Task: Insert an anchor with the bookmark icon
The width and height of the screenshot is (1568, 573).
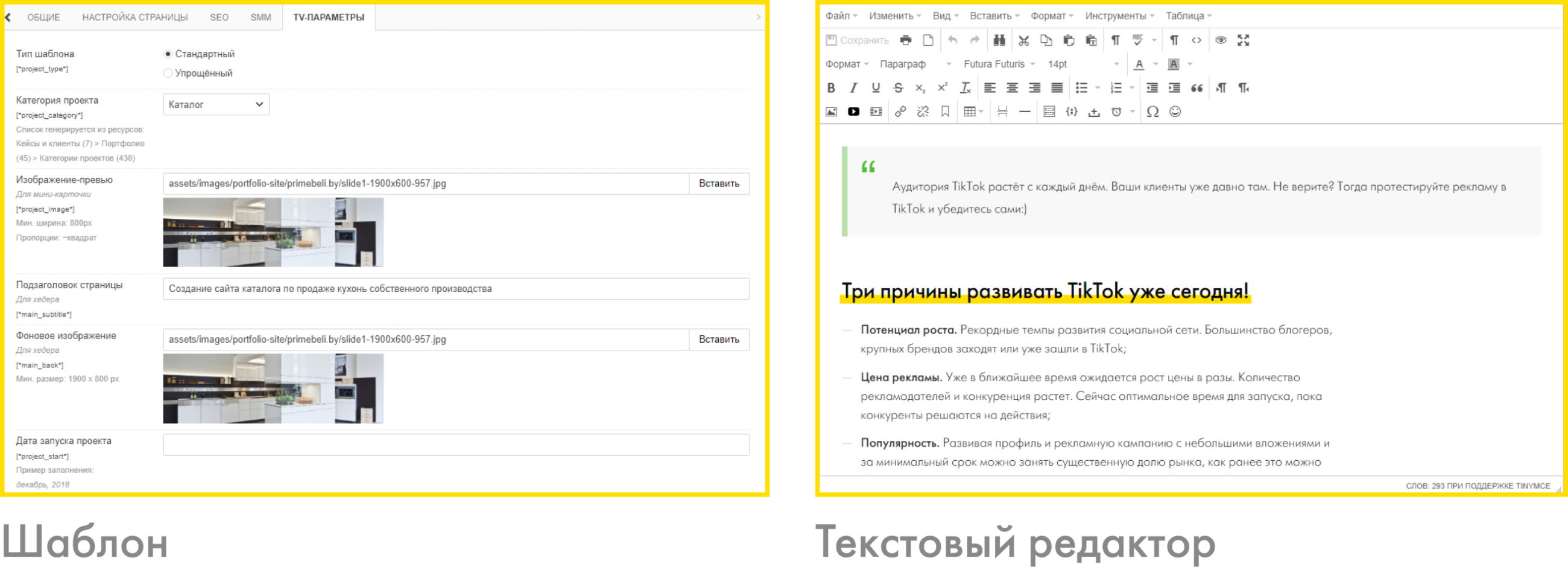Action: coord(945,112)
